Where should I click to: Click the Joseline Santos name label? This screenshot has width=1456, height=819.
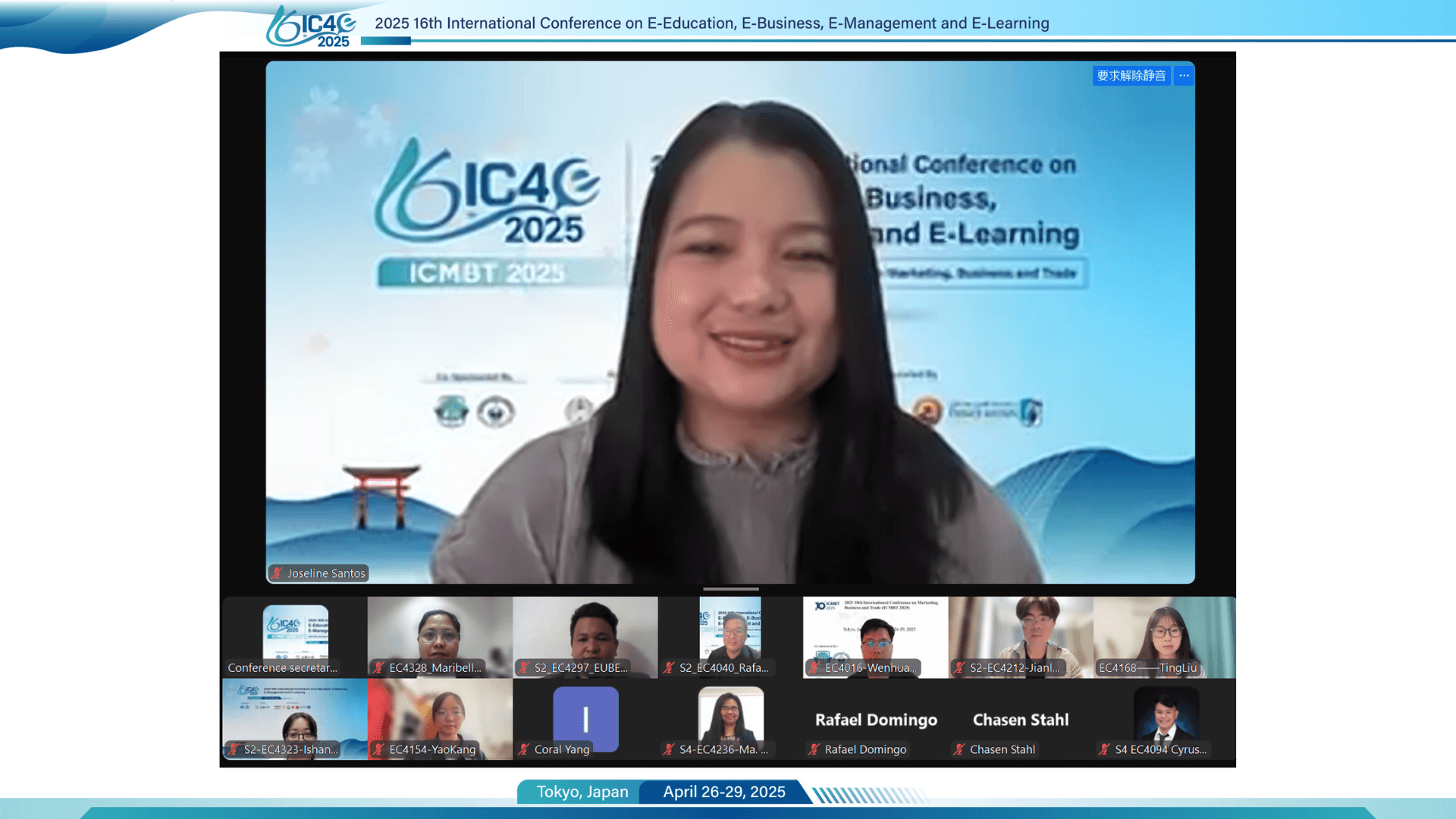(326, 573)
